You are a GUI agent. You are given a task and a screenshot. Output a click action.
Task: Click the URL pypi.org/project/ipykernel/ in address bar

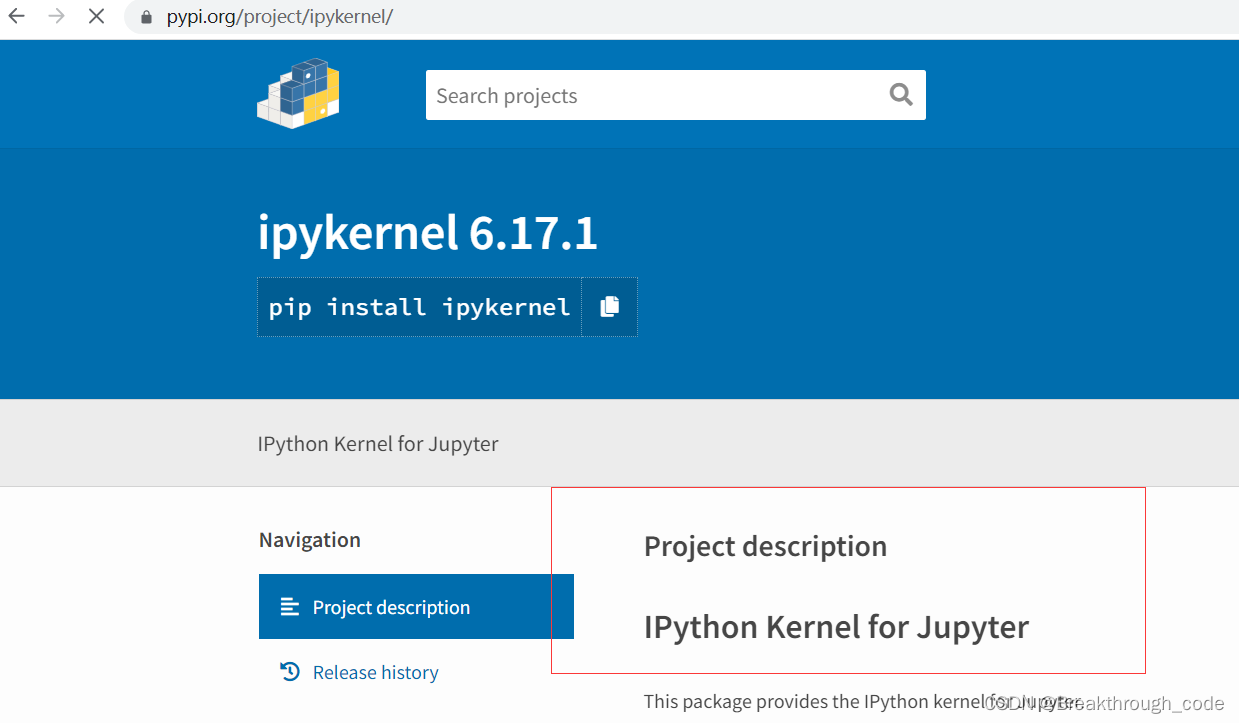(x=280, y=17)
